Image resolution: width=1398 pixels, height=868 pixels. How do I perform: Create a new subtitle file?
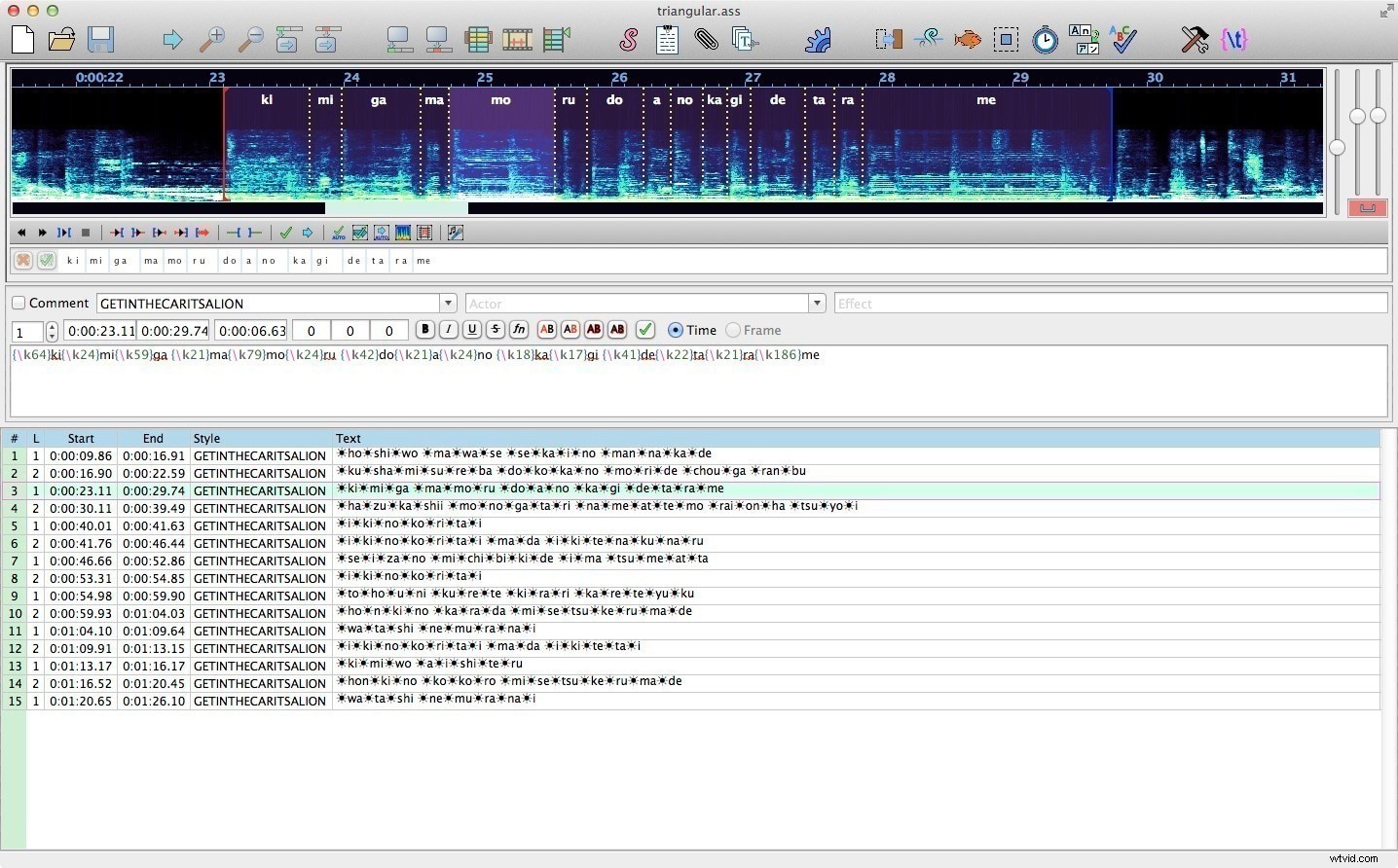point(22,40)
